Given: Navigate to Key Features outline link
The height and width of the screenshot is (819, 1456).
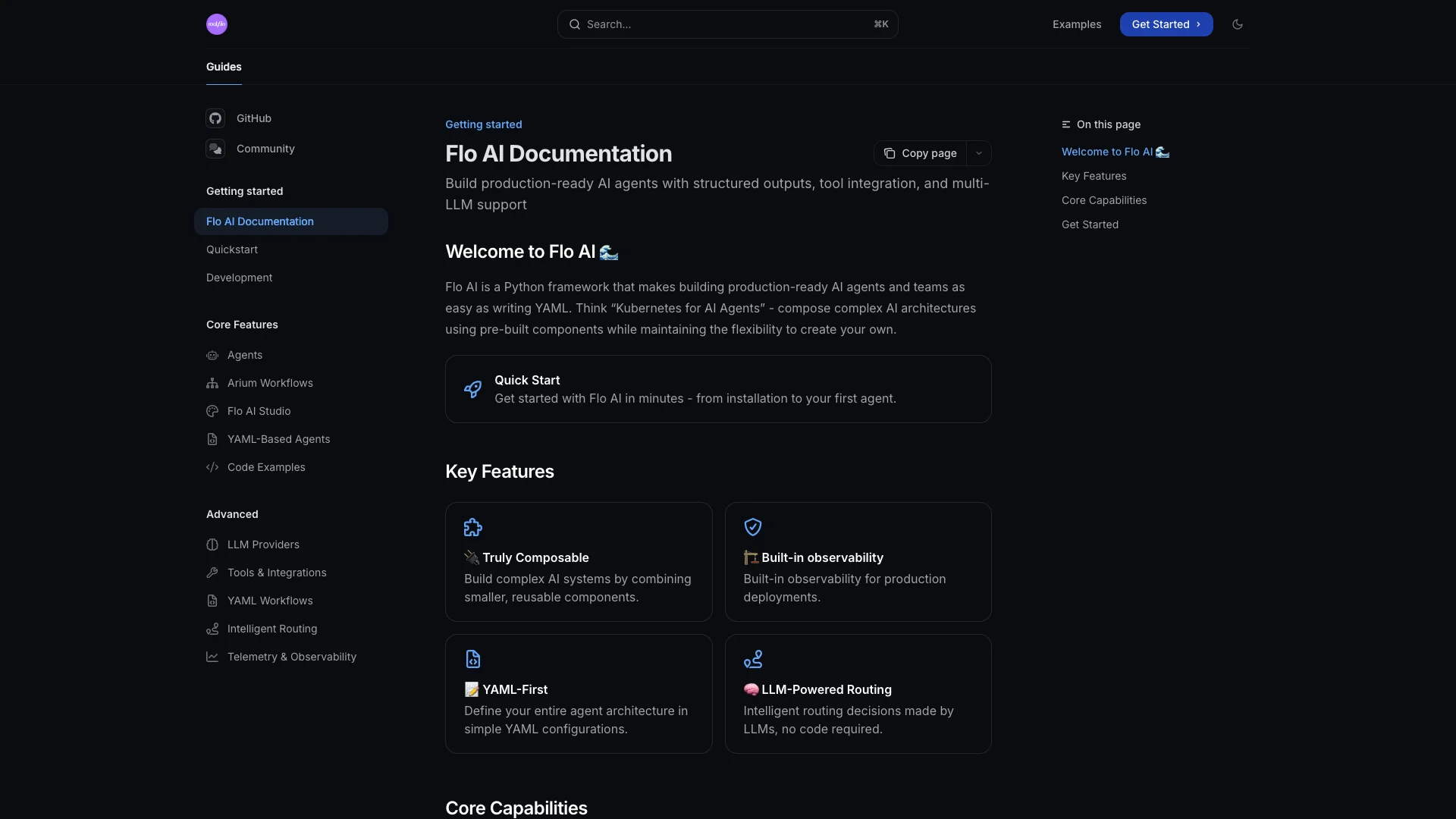Looking at the screenshot, I should coord(1094,176).
